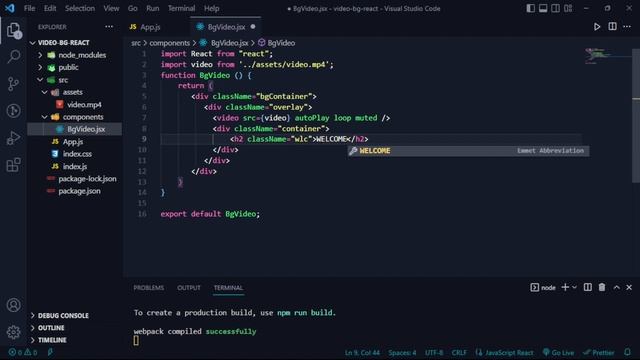
Task: Change Spaces: 4 indentation setting
Action: [402, 352]
